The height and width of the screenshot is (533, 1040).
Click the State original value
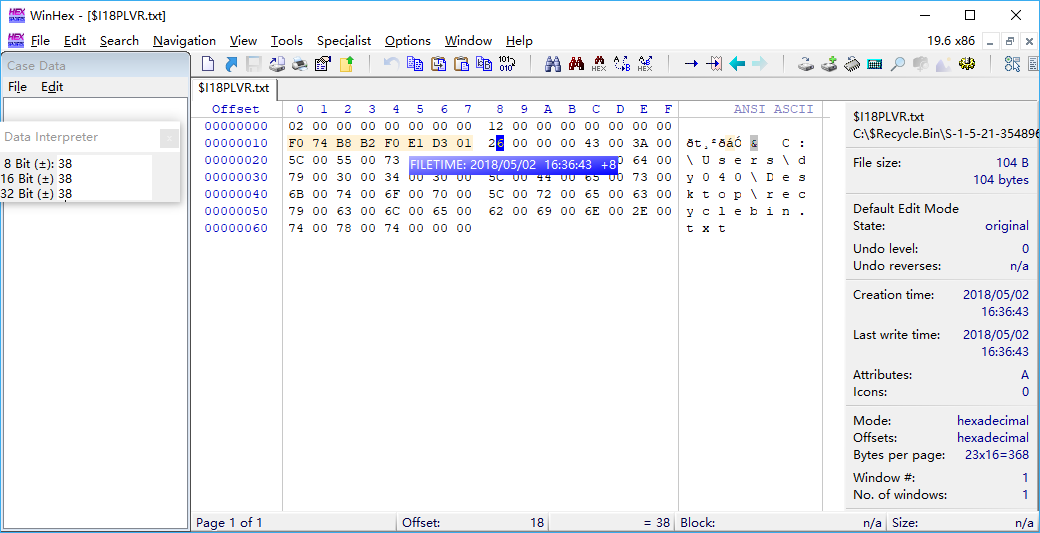tap(1007, 226)
